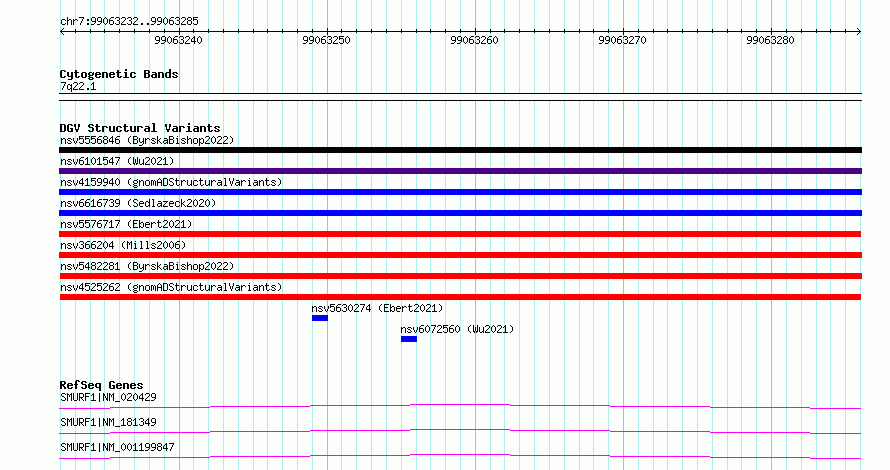Click the SMURF1|NM_020429 gene label
The height and width of the screenshot is (470, 890).
click(108, 397)
